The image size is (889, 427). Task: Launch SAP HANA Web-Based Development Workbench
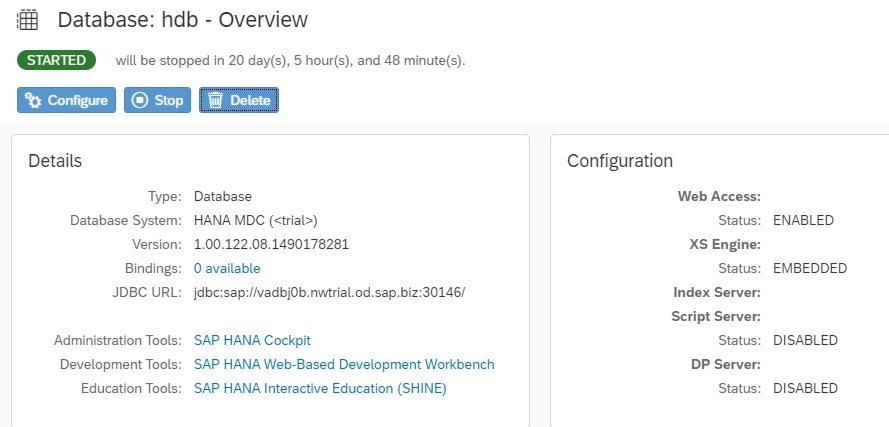tap(344, 364)
